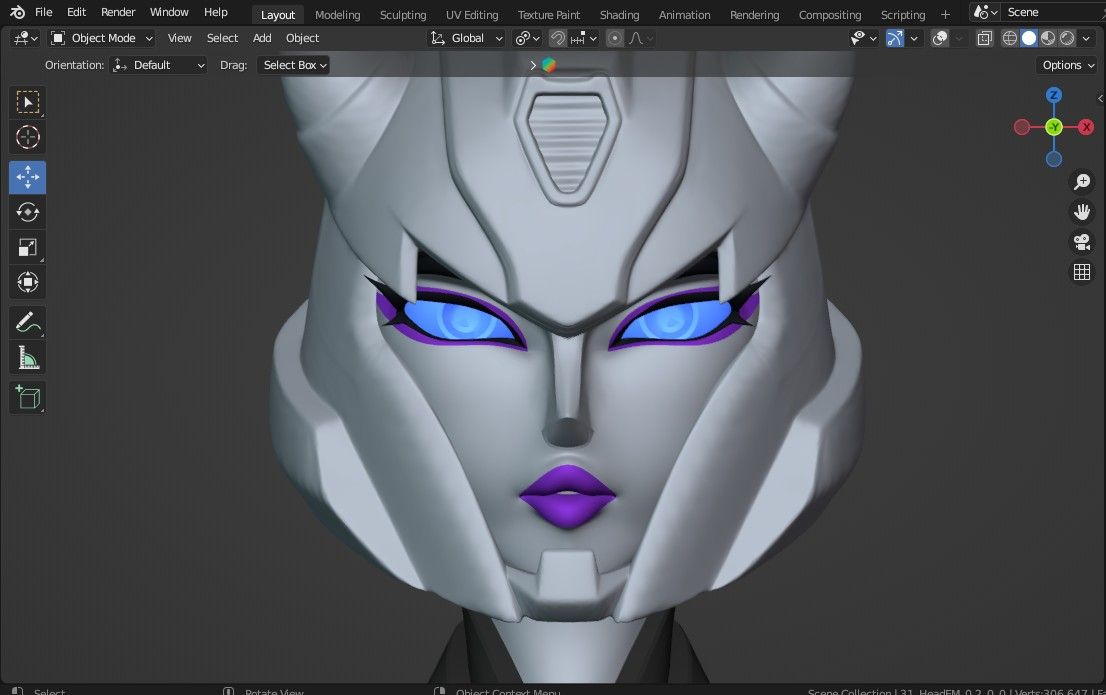Switch perspective/orthographic with grid icon
This screenshot has height=695, width=1106.
tap(1081, 272)
